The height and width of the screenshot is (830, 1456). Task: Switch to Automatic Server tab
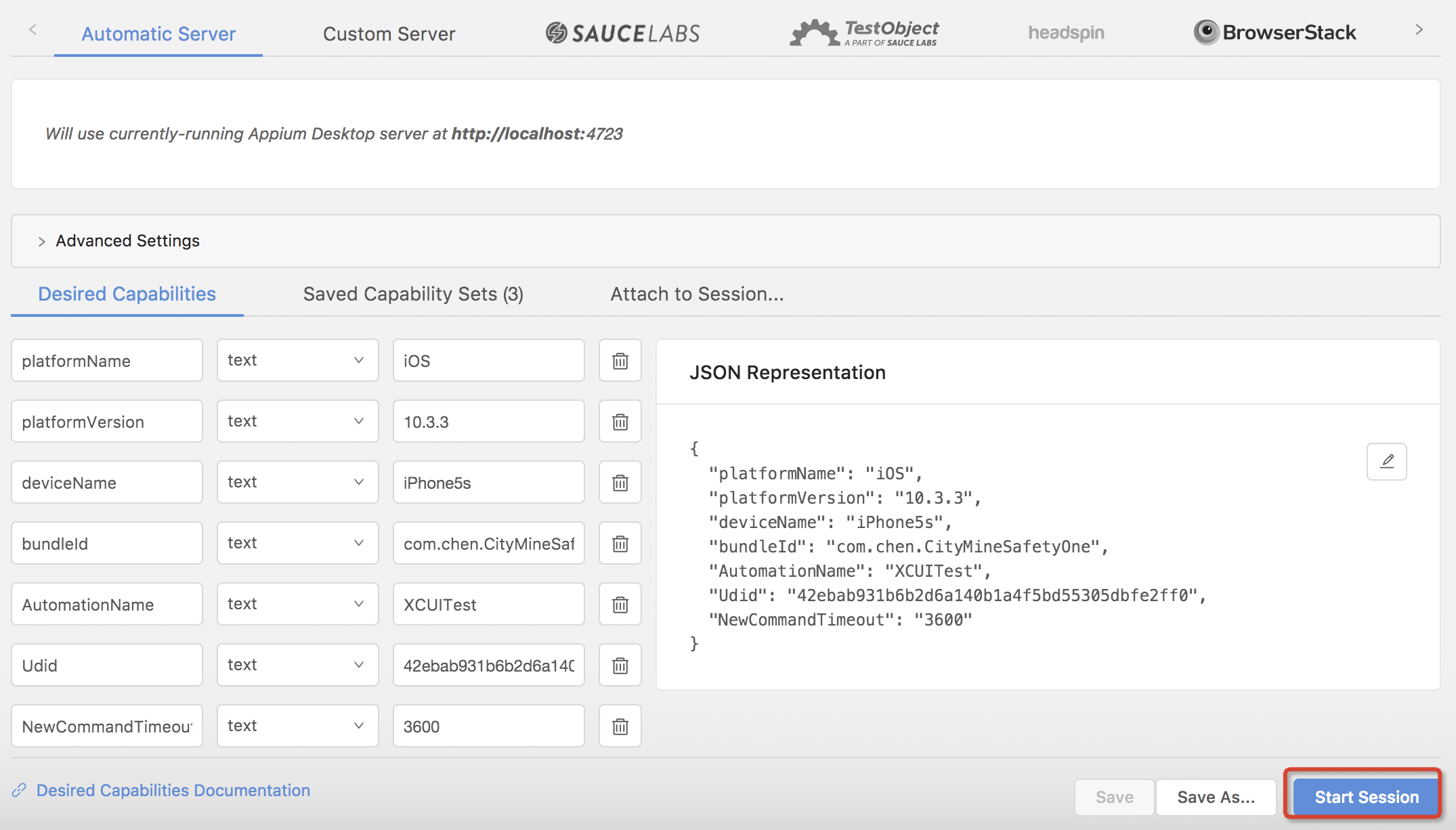click(x=158, y=34)
